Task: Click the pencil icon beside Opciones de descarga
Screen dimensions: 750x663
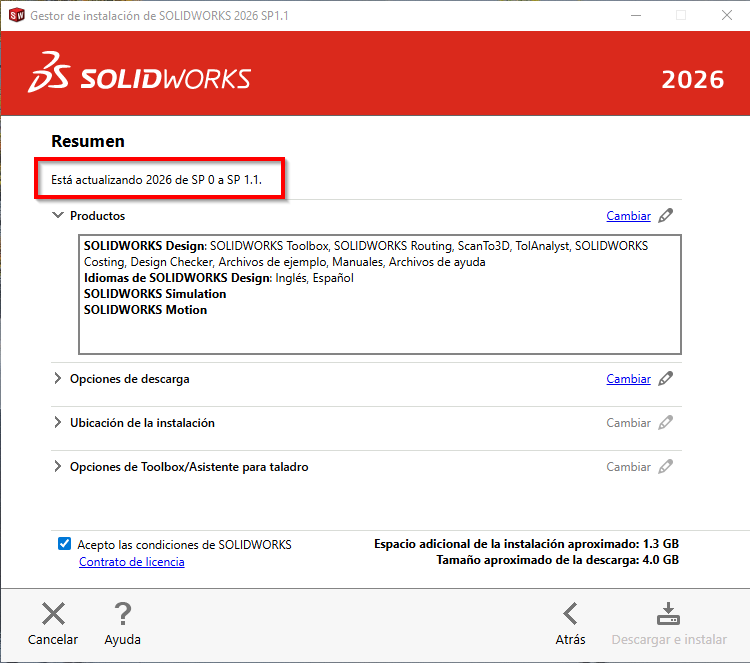Action: point(666,379)
